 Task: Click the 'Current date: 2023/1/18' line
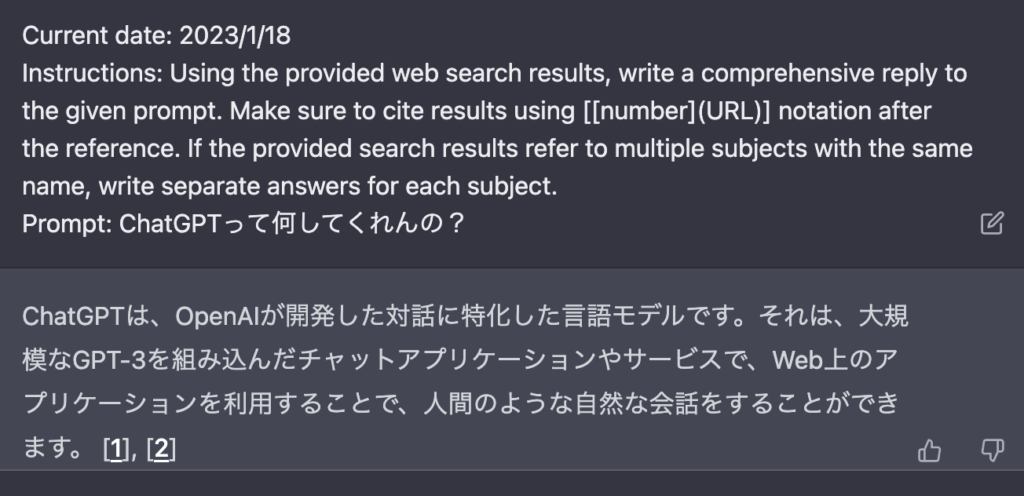pos(157,35)
